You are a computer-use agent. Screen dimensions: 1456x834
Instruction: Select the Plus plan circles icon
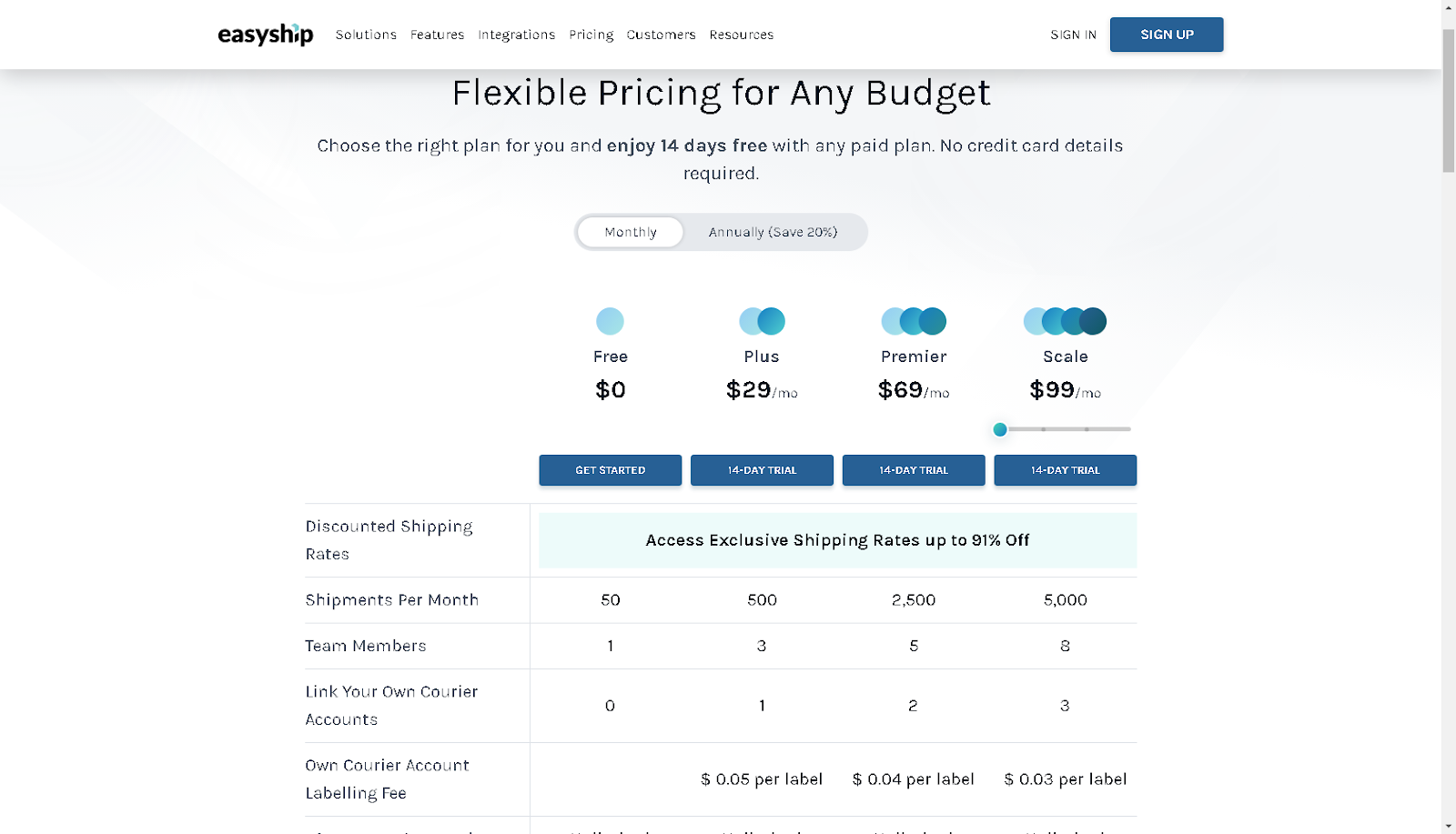tap(761, 320)
